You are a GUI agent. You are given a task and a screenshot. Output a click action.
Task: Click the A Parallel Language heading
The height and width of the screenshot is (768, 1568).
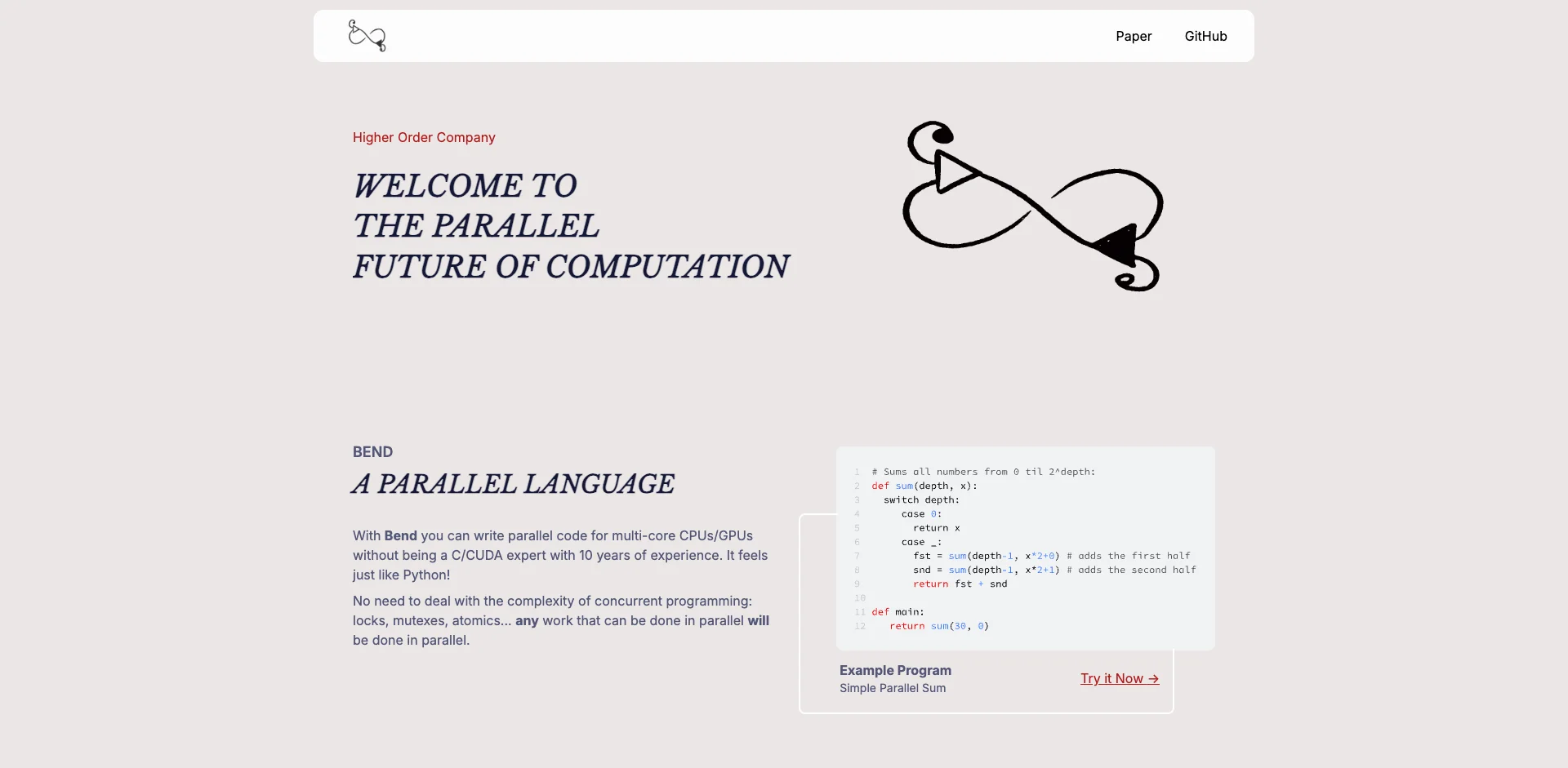(x=514, y=484)
